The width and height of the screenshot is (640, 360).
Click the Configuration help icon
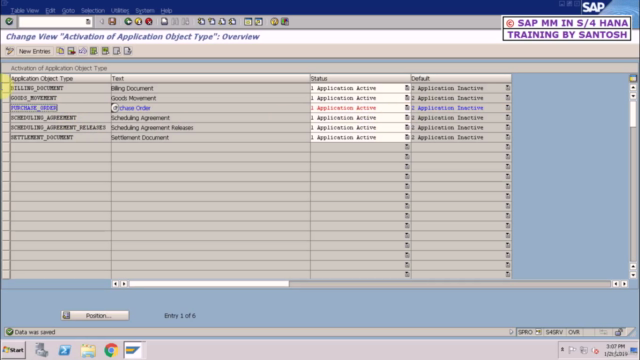tap(128, 51)
